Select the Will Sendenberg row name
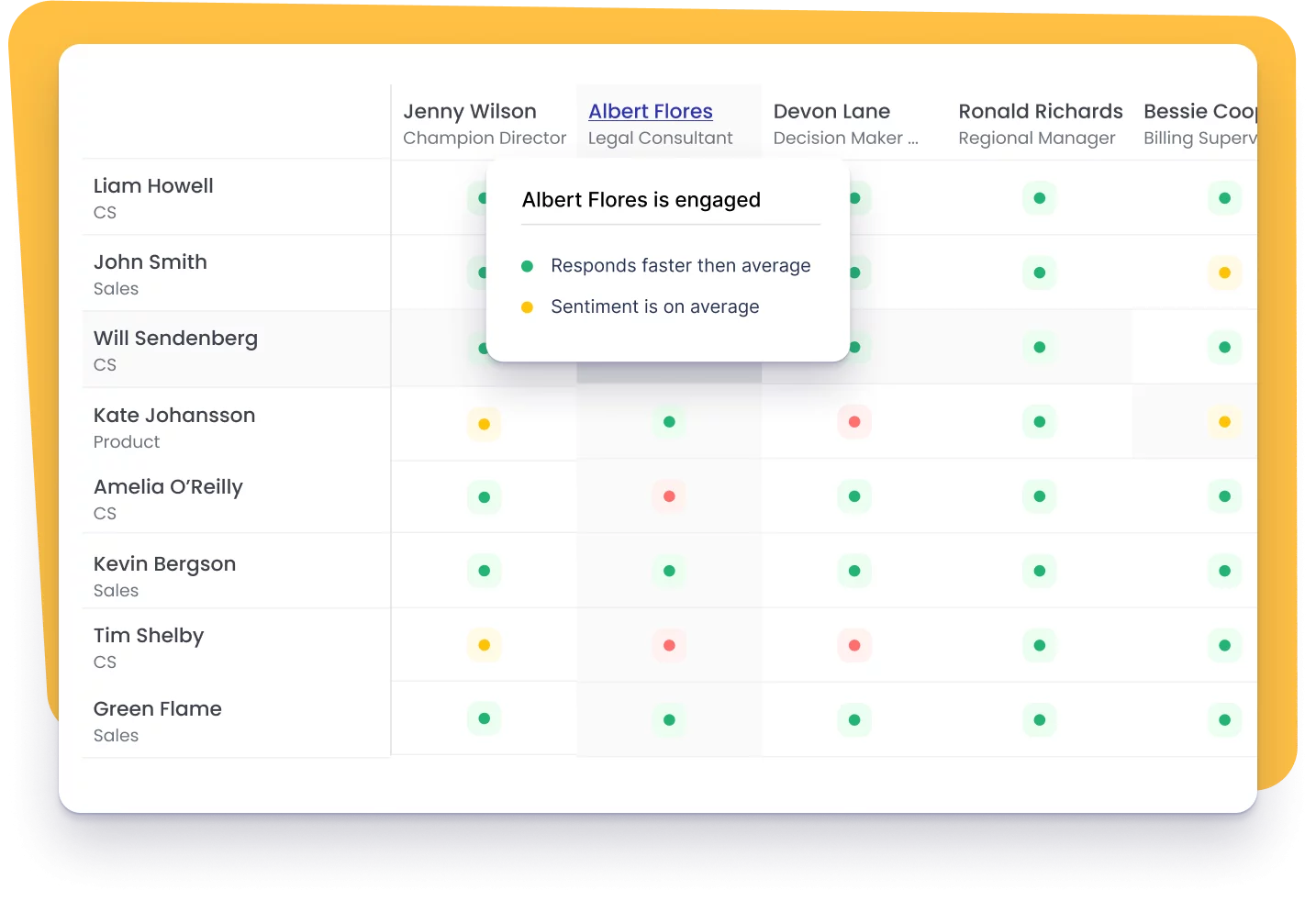The image size is (1316, 901). [x=175, y=339]
